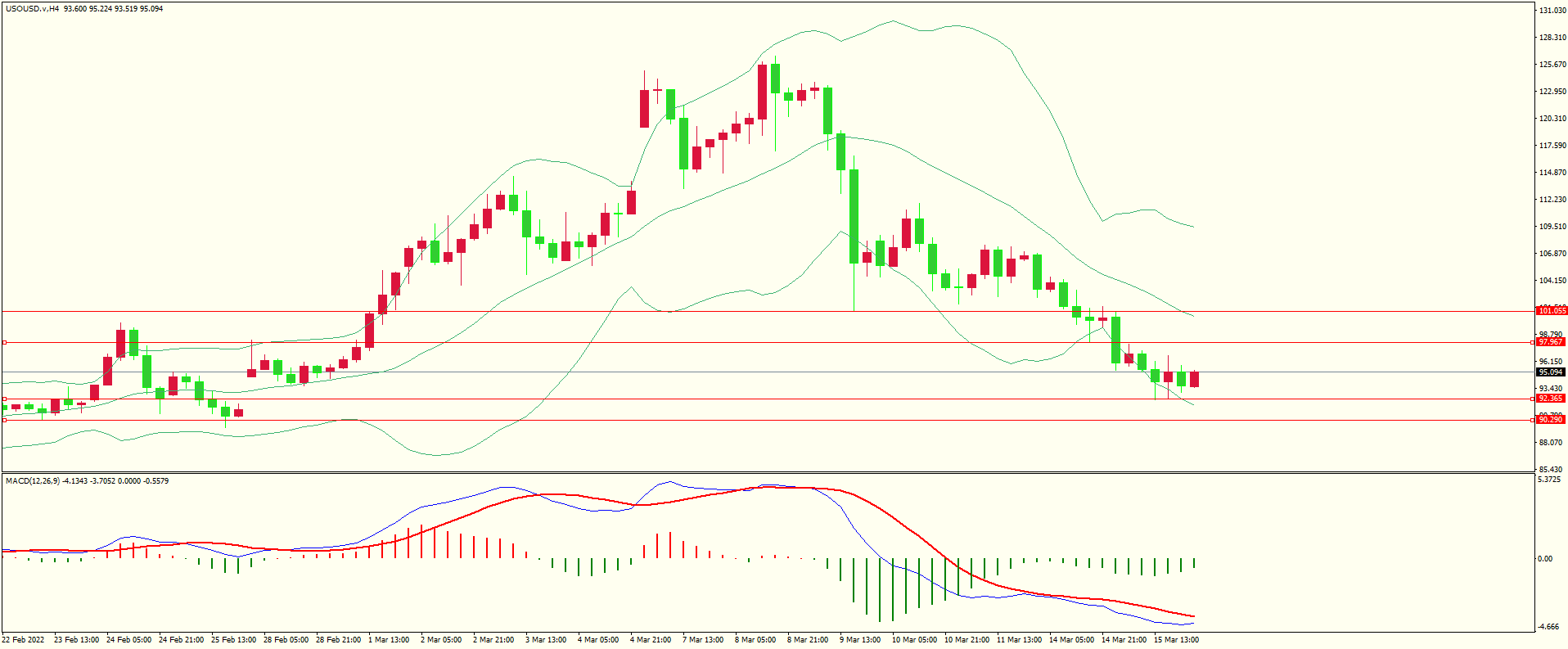The height and width of the screenshot is (649, 1568).
Task: Click the 5.3725 MACD scale value
Action: [x=1549, y=480]
